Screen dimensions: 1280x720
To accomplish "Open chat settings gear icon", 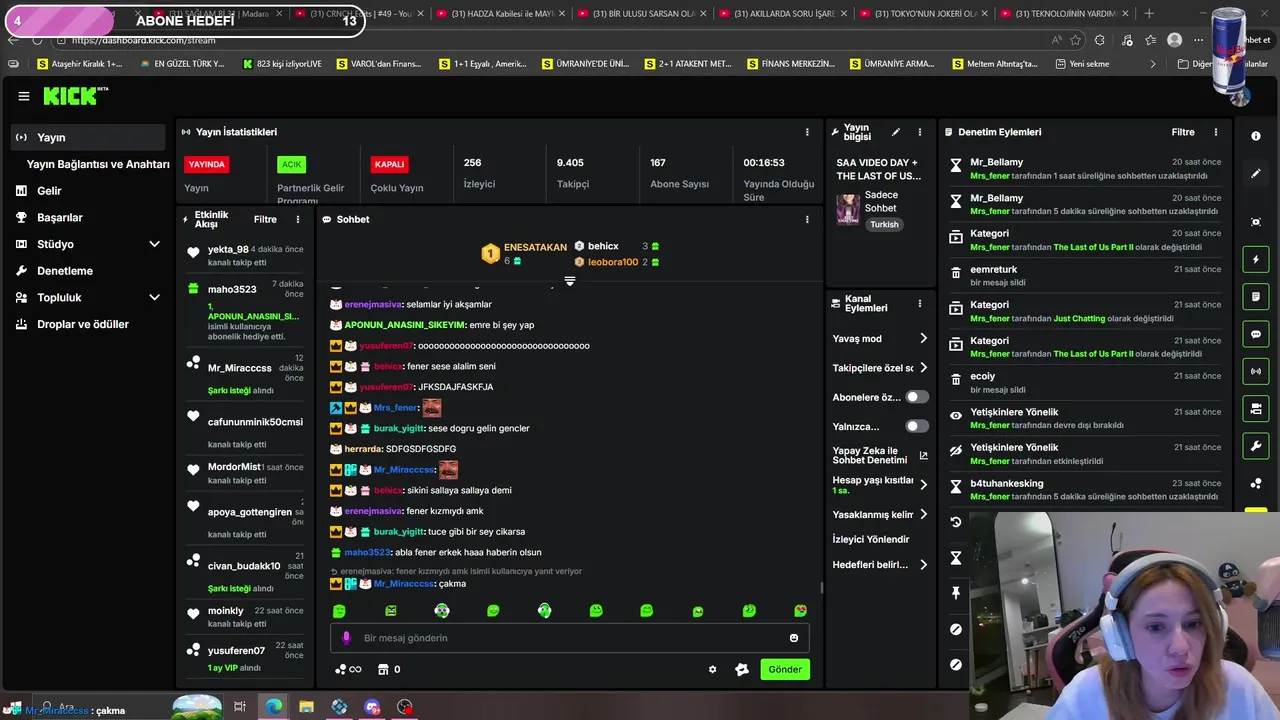I will coord(712,669).
